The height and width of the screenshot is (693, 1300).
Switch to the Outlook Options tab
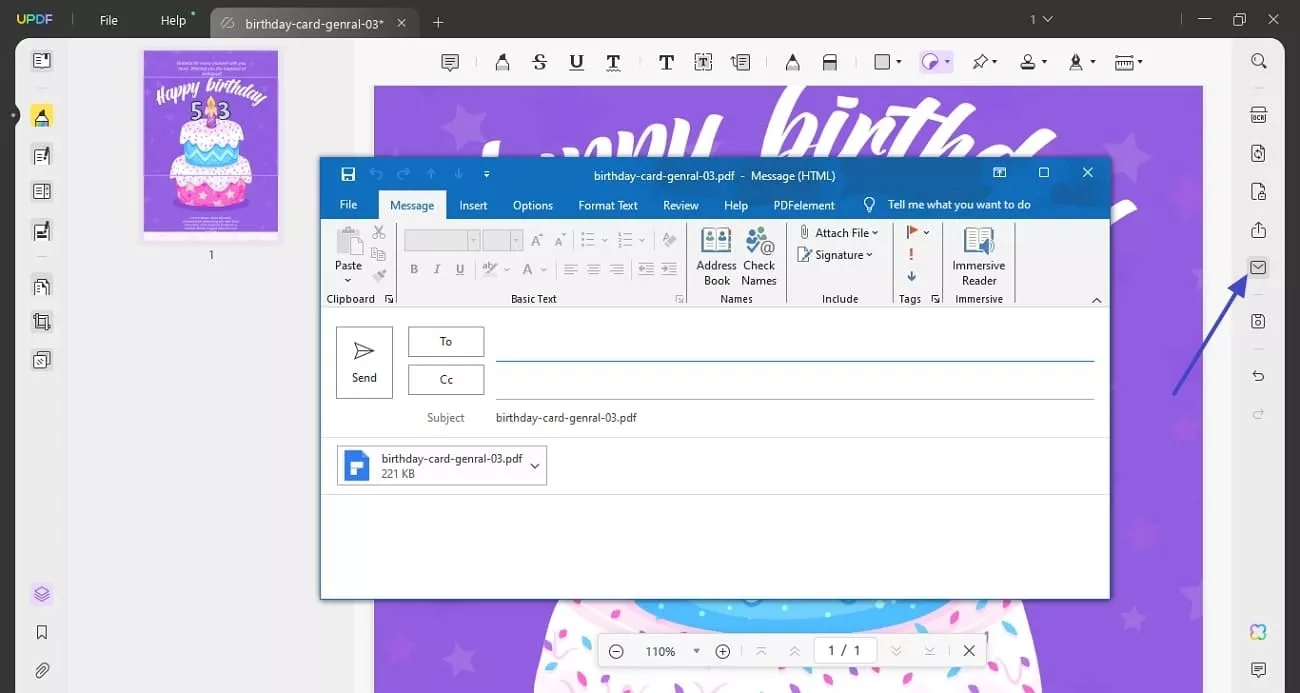point(533,205)
